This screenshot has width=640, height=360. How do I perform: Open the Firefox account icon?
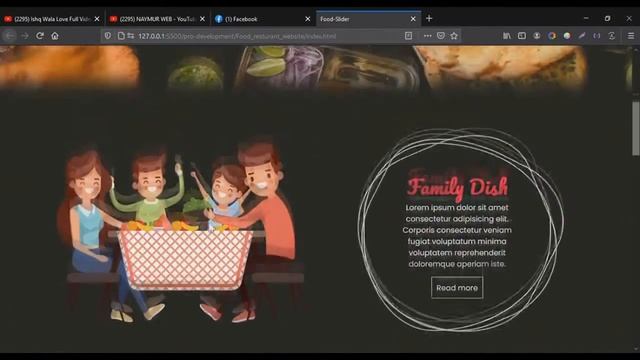(537, 36)
